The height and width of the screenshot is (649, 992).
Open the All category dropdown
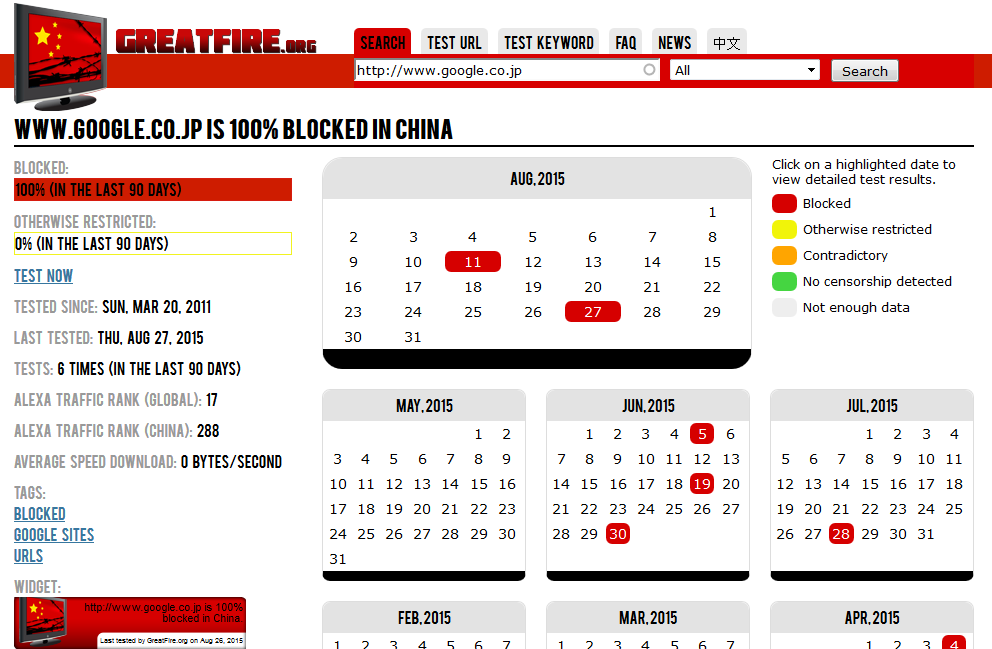click(745, 70)
